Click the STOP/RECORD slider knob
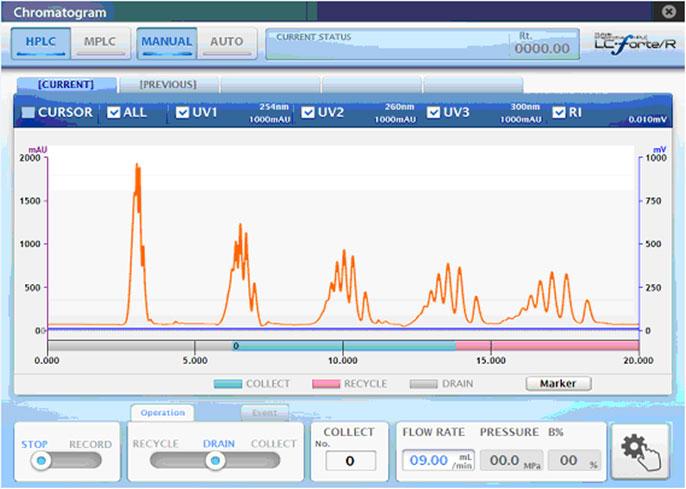 click(x=41, y=460)
